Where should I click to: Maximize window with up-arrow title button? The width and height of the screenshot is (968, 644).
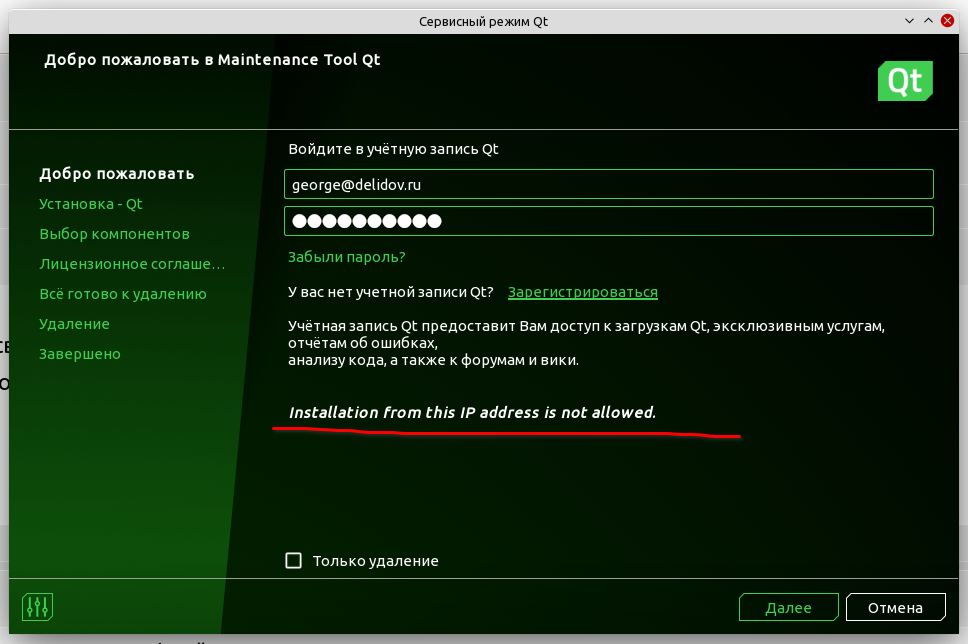(x=928, y=20)
